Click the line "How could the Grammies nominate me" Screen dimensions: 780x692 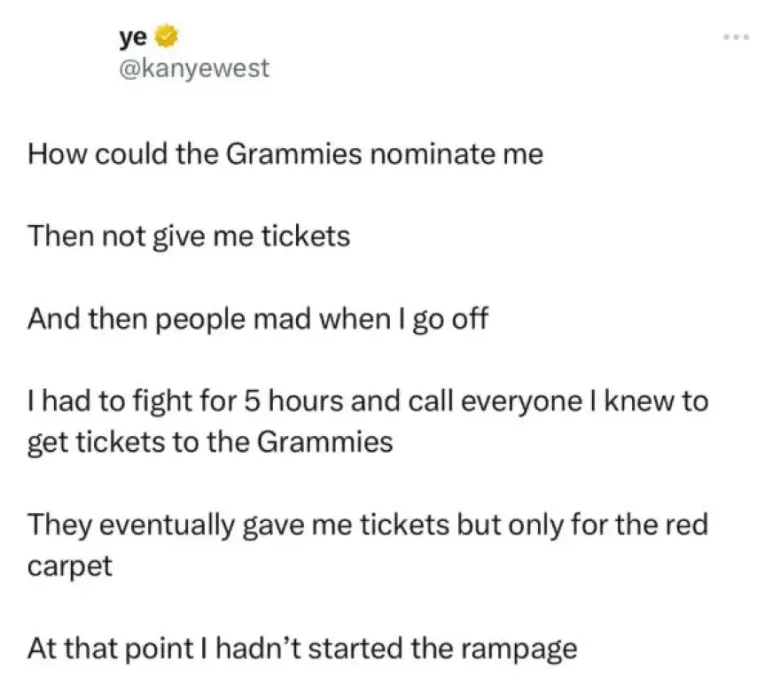coord(286,154)
